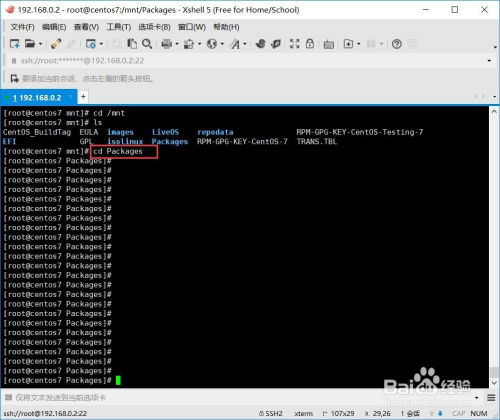This screenshot has height=420, width=500.
Task: Open the Help question mark icon
Action: (397, 44)
